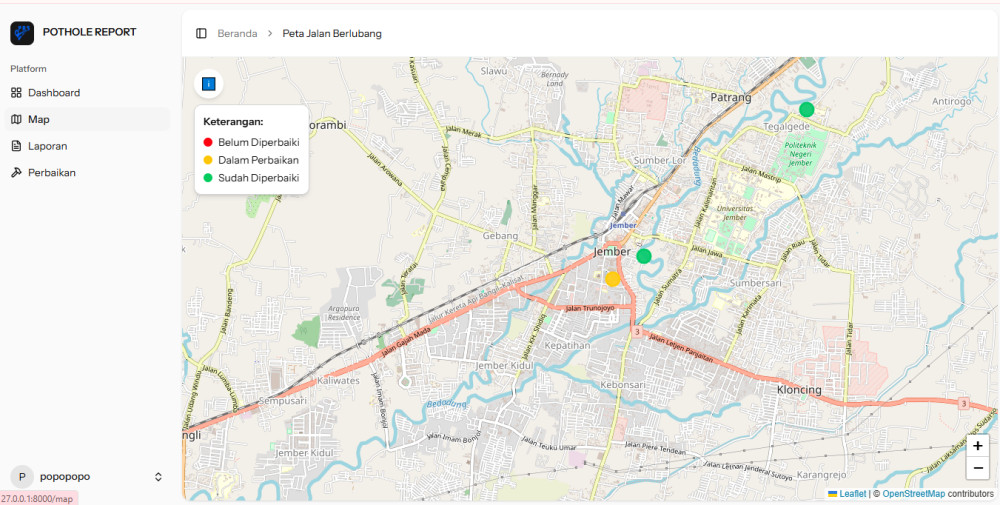Click the Pothole Report logo icon

point(22,33)
